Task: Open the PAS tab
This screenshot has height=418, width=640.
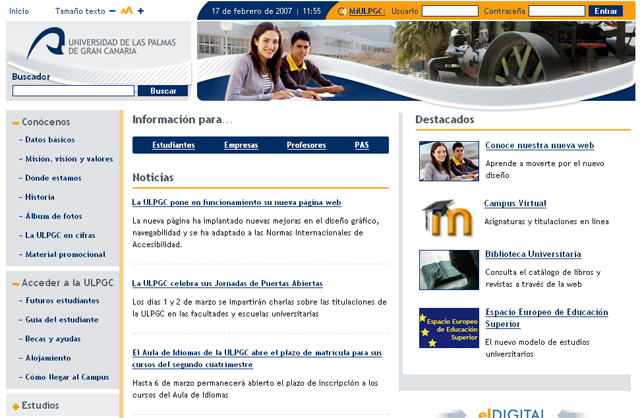Action: 362,145
